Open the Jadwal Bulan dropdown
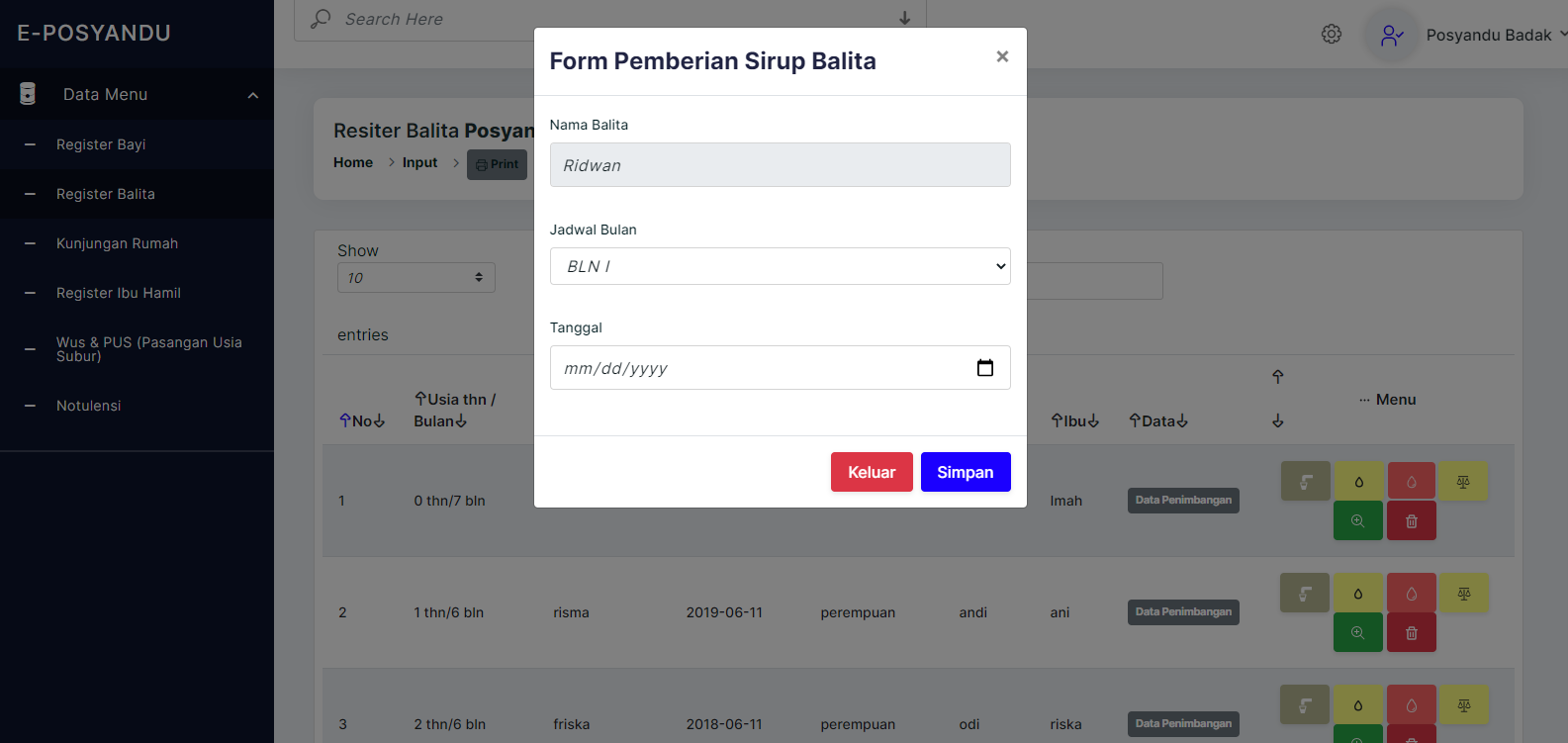1568x743 pixels. click(780, 266)
